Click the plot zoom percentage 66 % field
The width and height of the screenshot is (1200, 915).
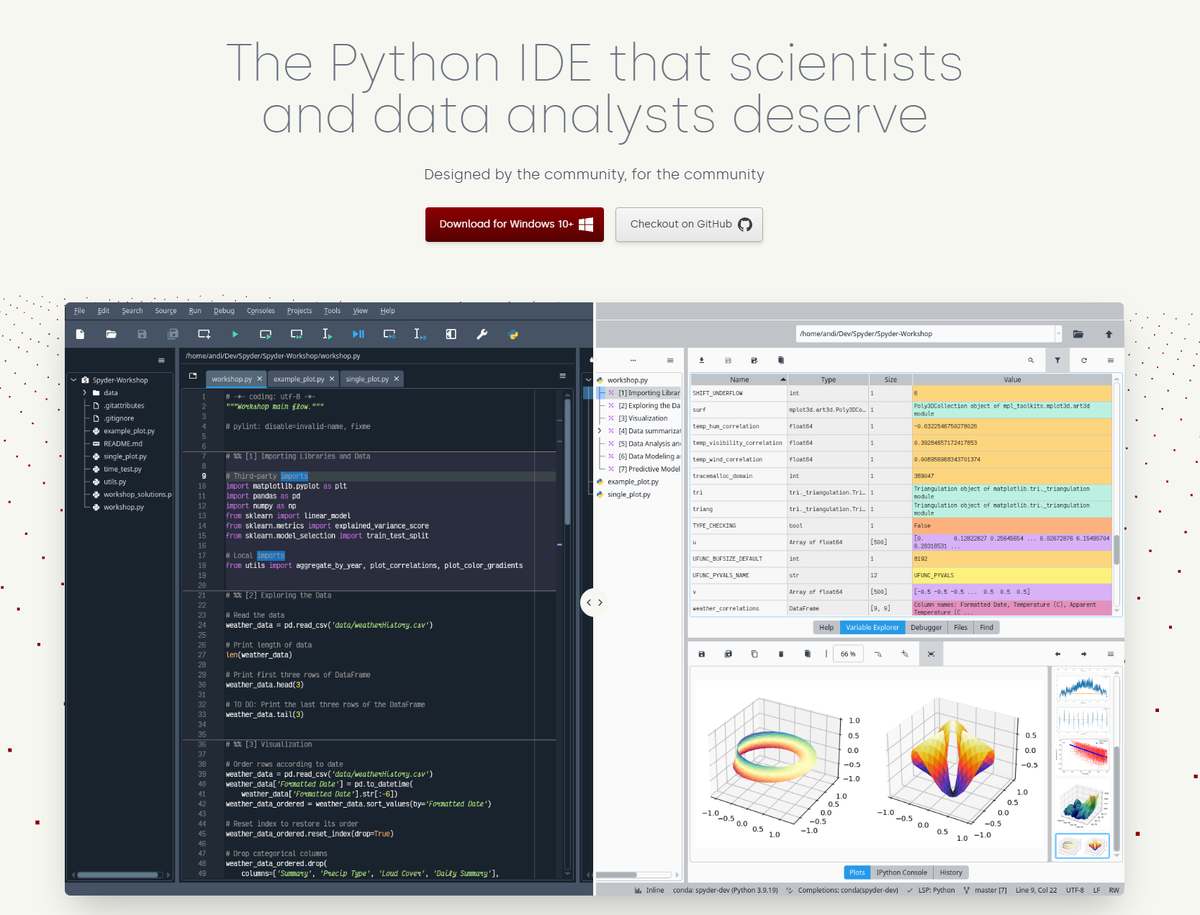tap(848, 654)
